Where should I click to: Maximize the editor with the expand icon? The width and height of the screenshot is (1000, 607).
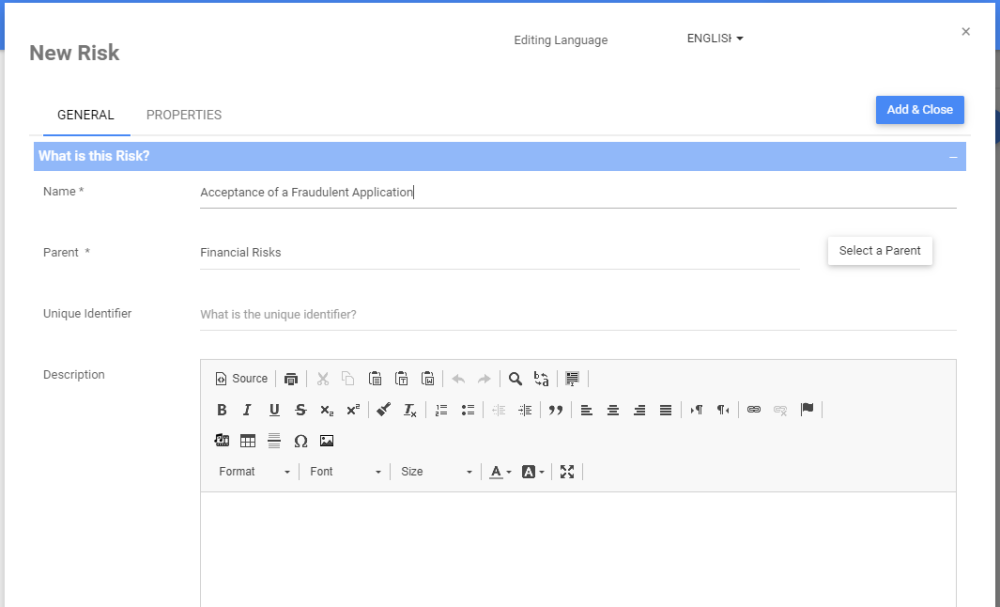pyautogui.click(x=567, y=472)
